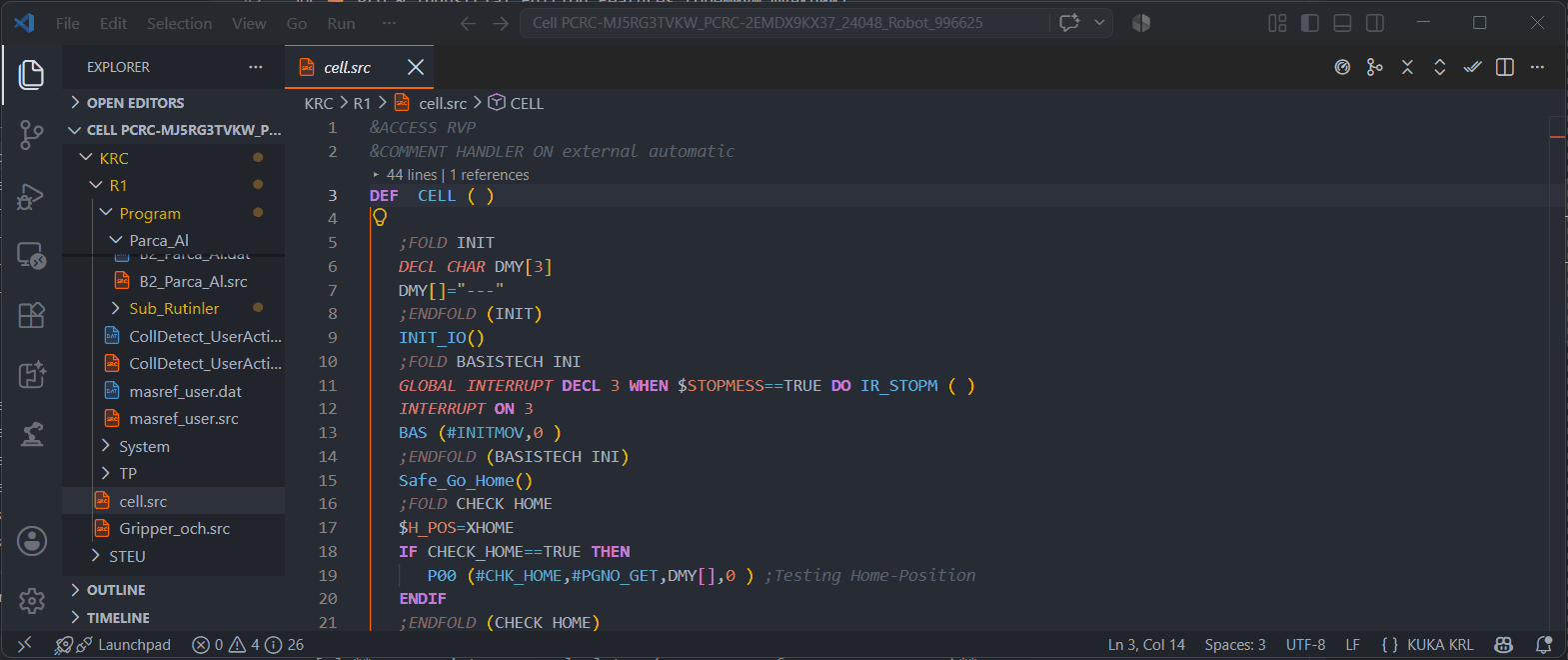
Task: Open Gripper_och.src in Explorer
Action: click(173, 529)
